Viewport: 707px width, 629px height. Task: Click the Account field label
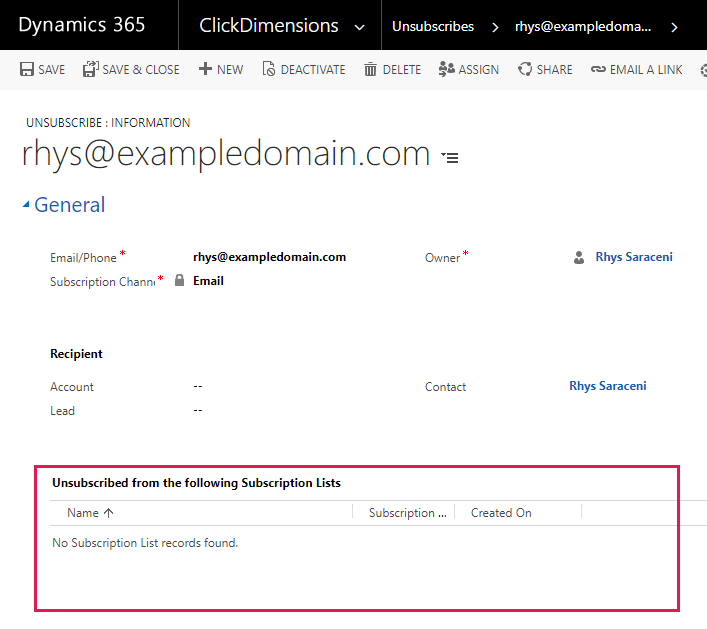pos(72,387)
